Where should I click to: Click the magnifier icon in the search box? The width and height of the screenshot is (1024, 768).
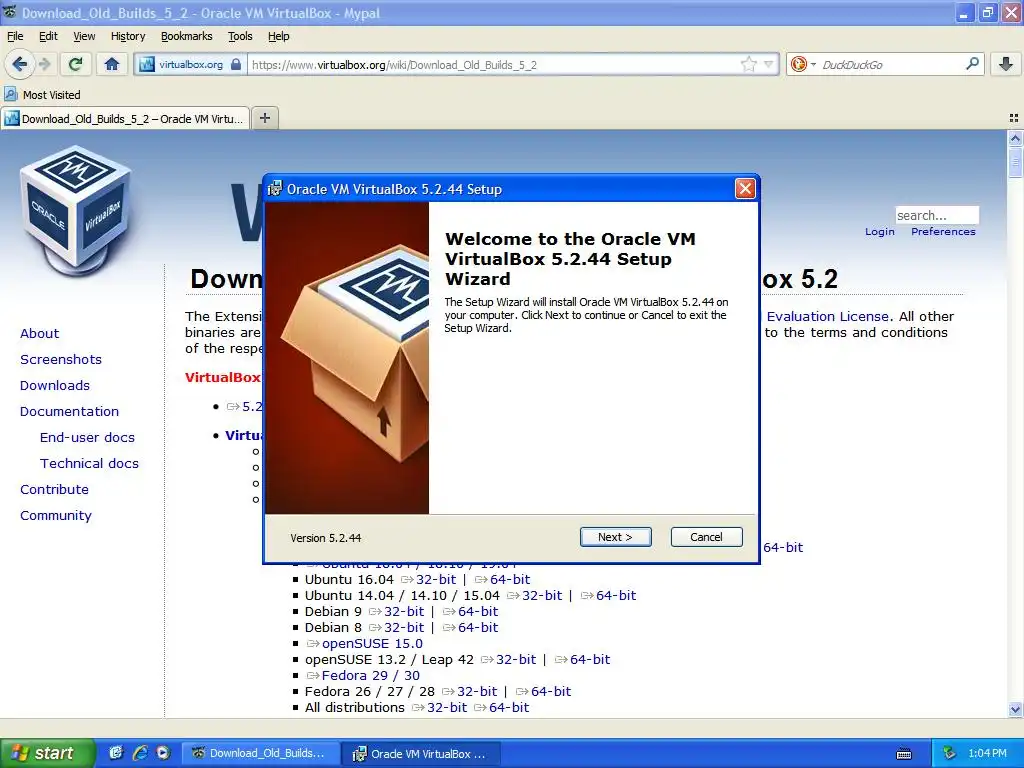(x=972, y=64)
